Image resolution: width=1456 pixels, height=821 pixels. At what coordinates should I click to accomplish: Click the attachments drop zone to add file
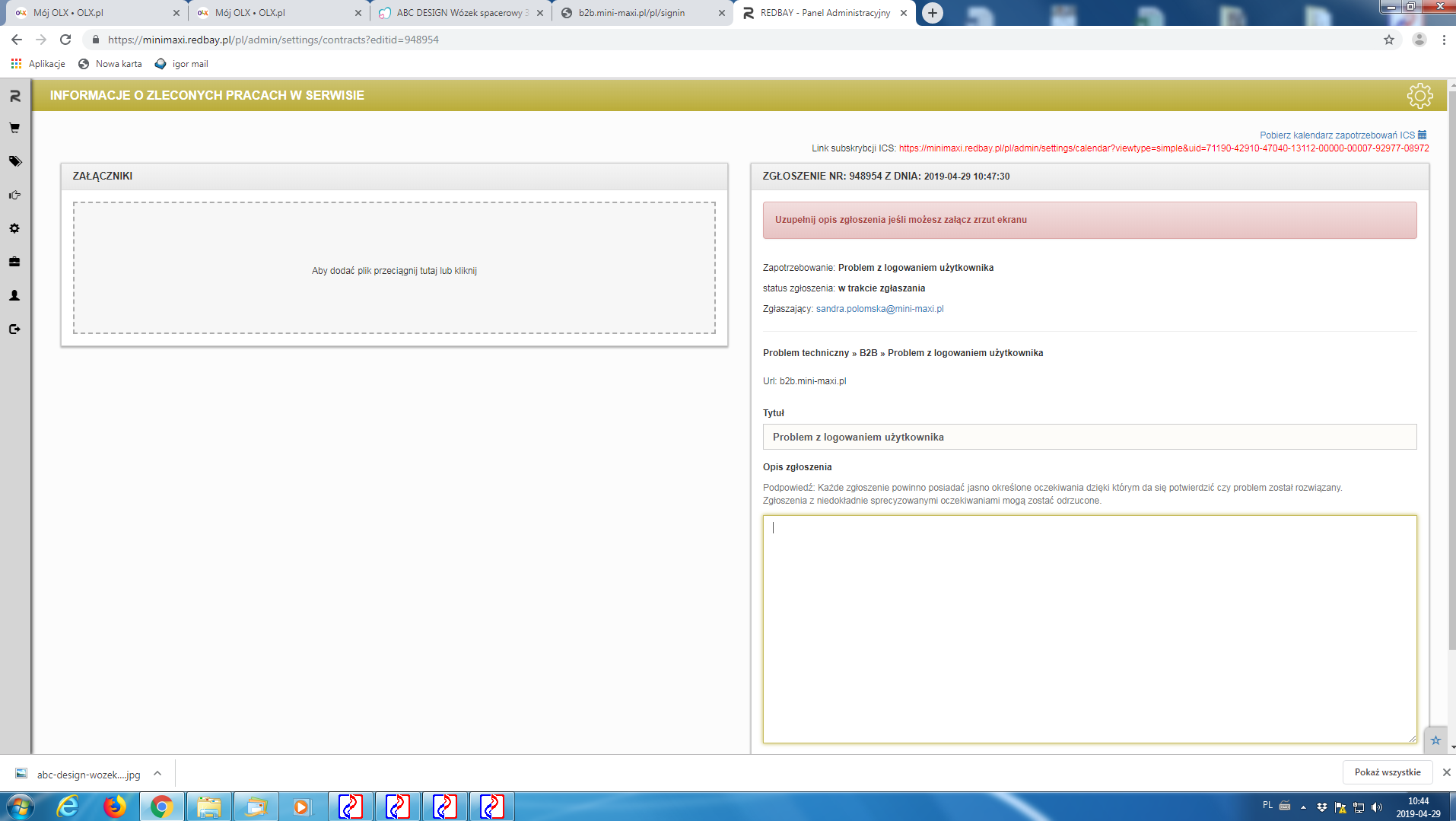394,268
